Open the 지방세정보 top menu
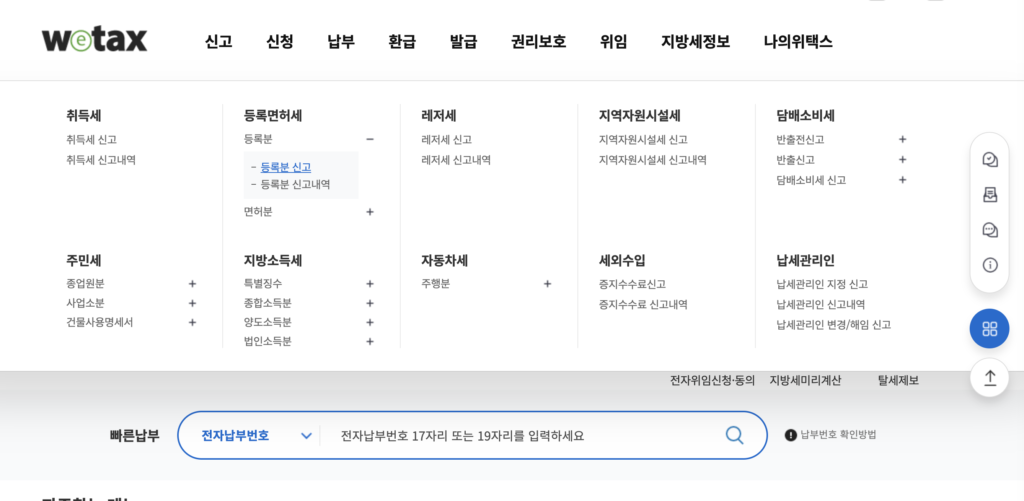The height and width of the screenshot is (501, 1024). tap(696, 42)
